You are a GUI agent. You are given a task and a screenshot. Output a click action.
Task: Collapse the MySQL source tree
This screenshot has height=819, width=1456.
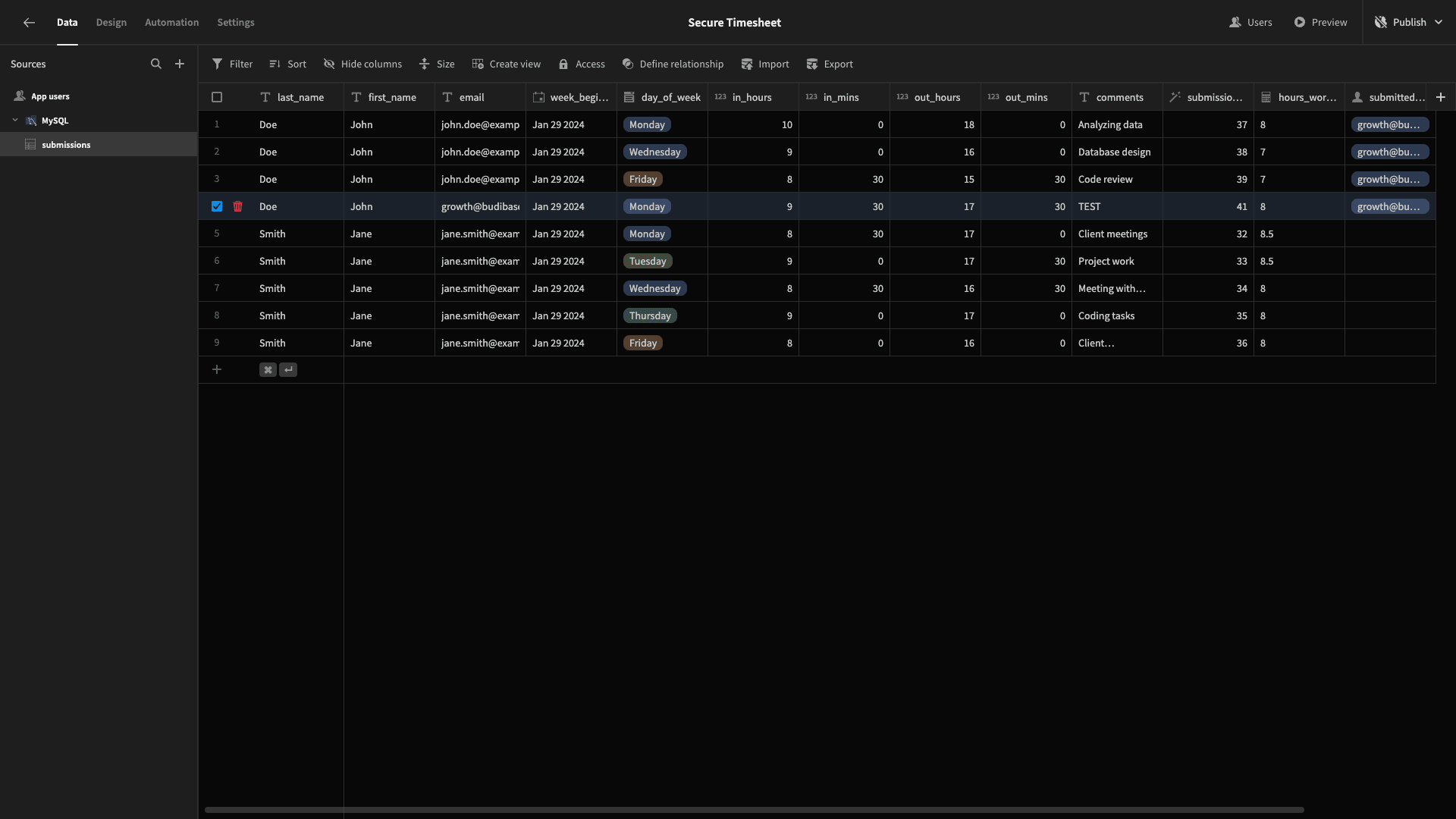(x=15, y=121)
